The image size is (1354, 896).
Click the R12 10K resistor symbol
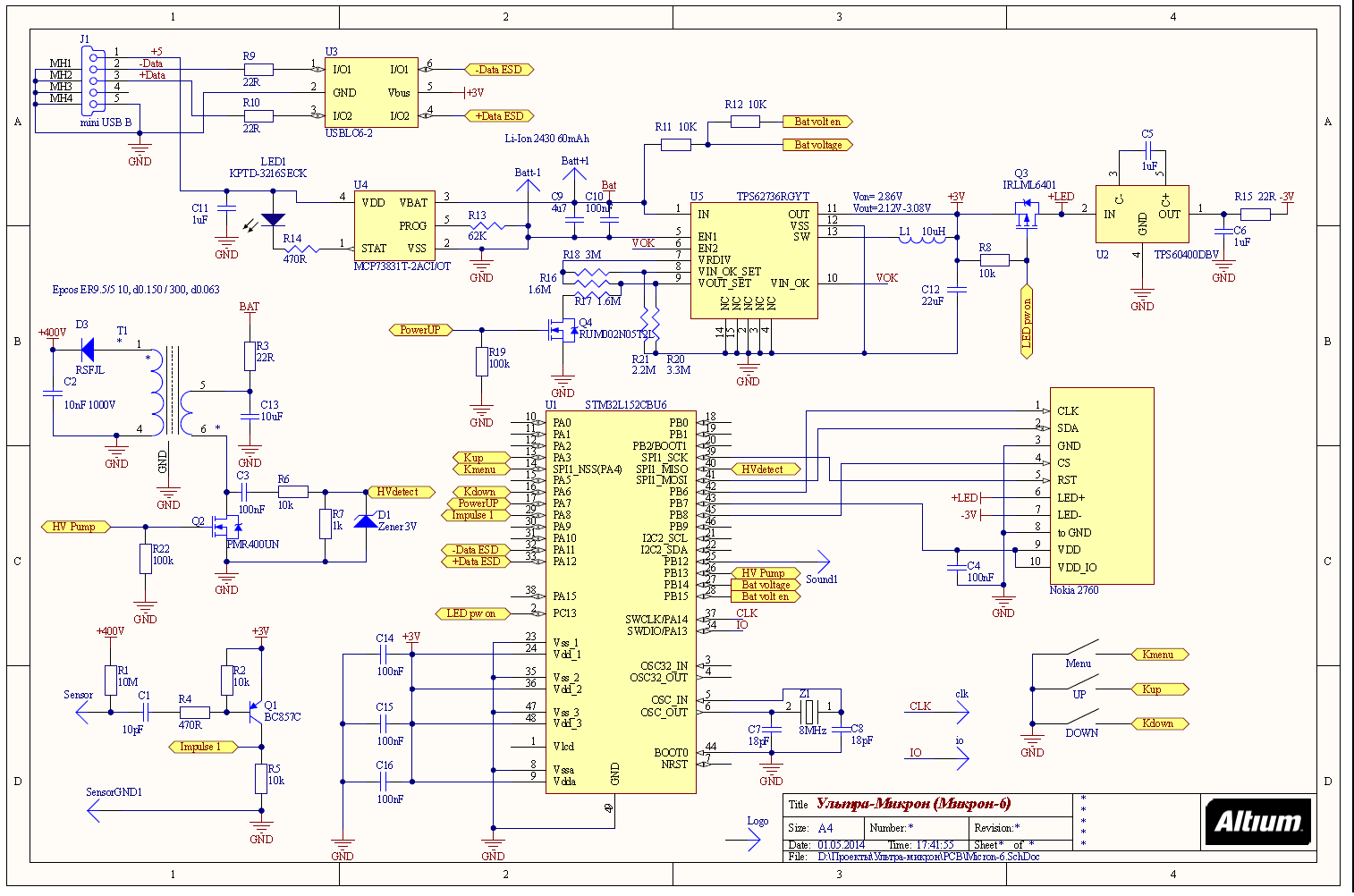pyautogui.click(x=745, y=122)
